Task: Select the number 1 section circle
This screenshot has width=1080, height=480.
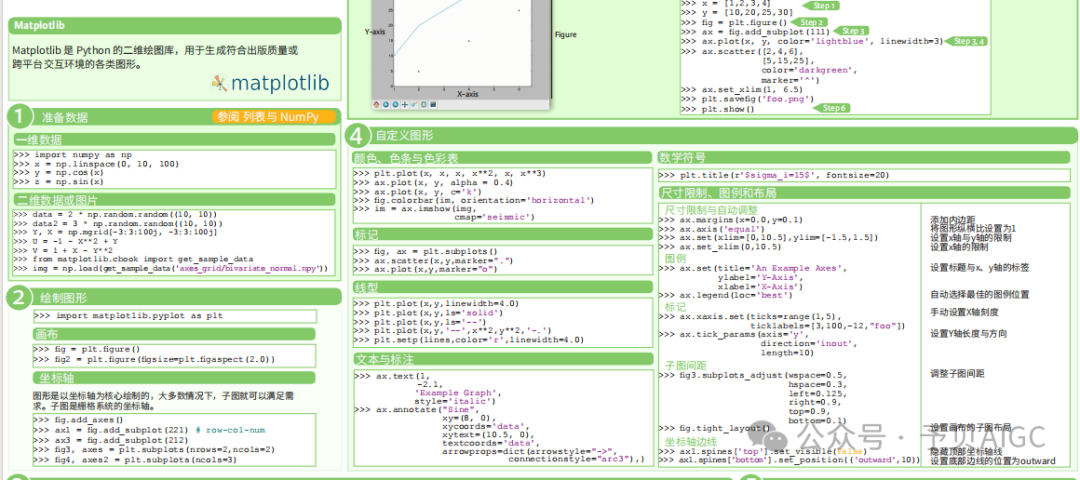Action: (x=19, y=117)
